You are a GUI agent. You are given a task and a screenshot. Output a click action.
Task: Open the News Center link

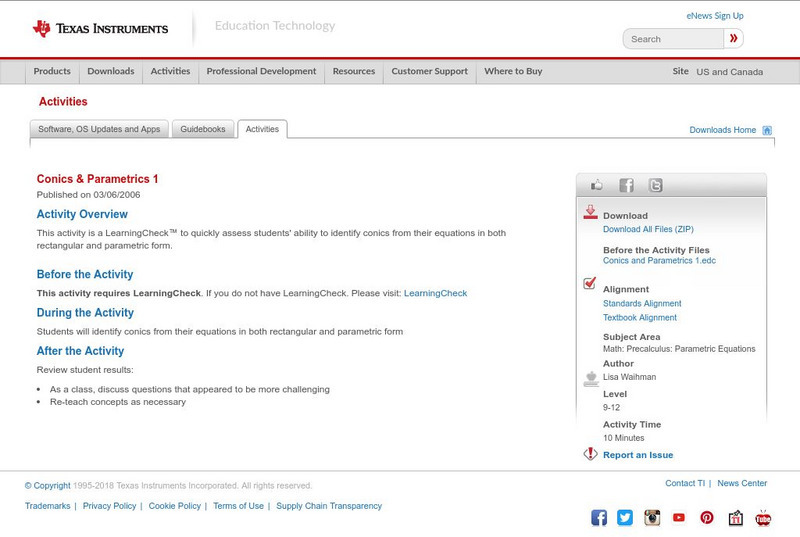[742, 483]
